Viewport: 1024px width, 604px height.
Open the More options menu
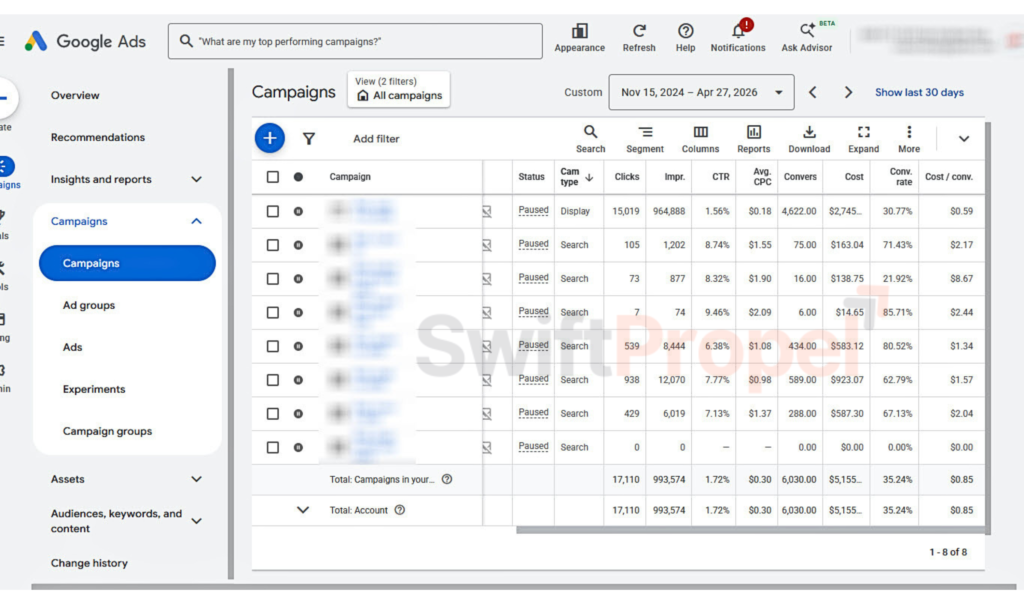click(x=909, y=139)
